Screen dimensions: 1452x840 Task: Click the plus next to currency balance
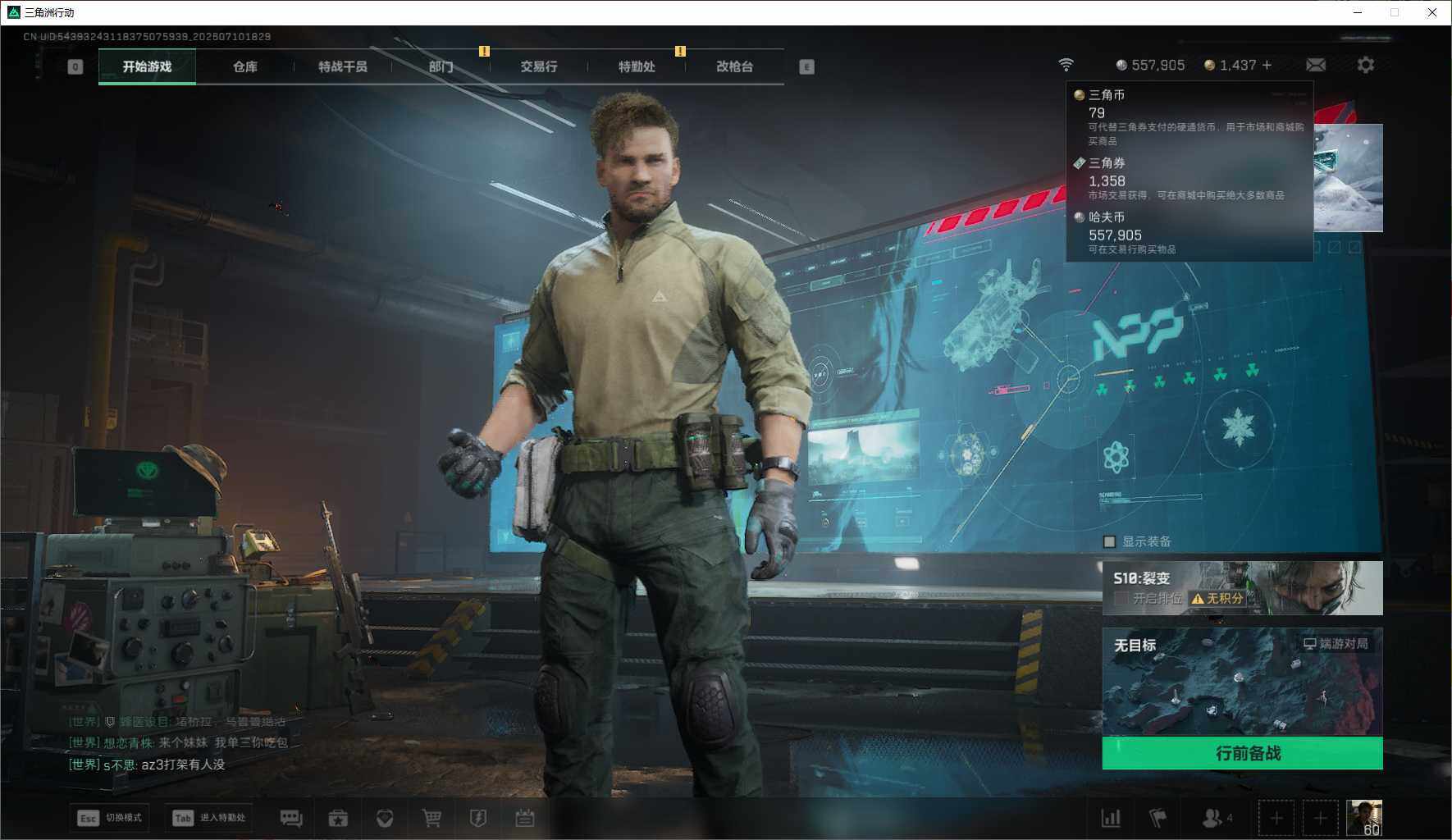(x=1267, y=65)
